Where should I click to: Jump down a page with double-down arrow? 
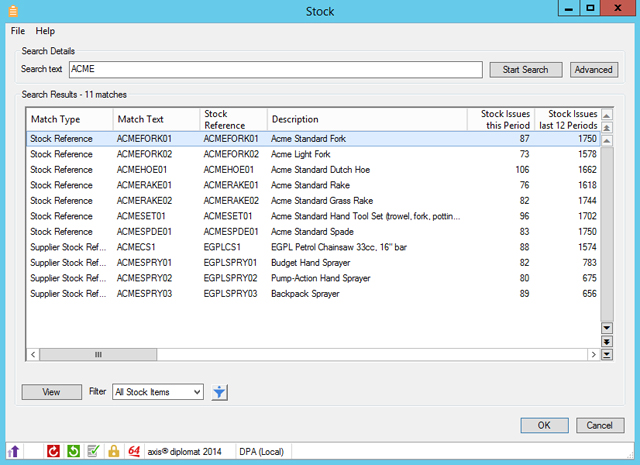point(607,341)
